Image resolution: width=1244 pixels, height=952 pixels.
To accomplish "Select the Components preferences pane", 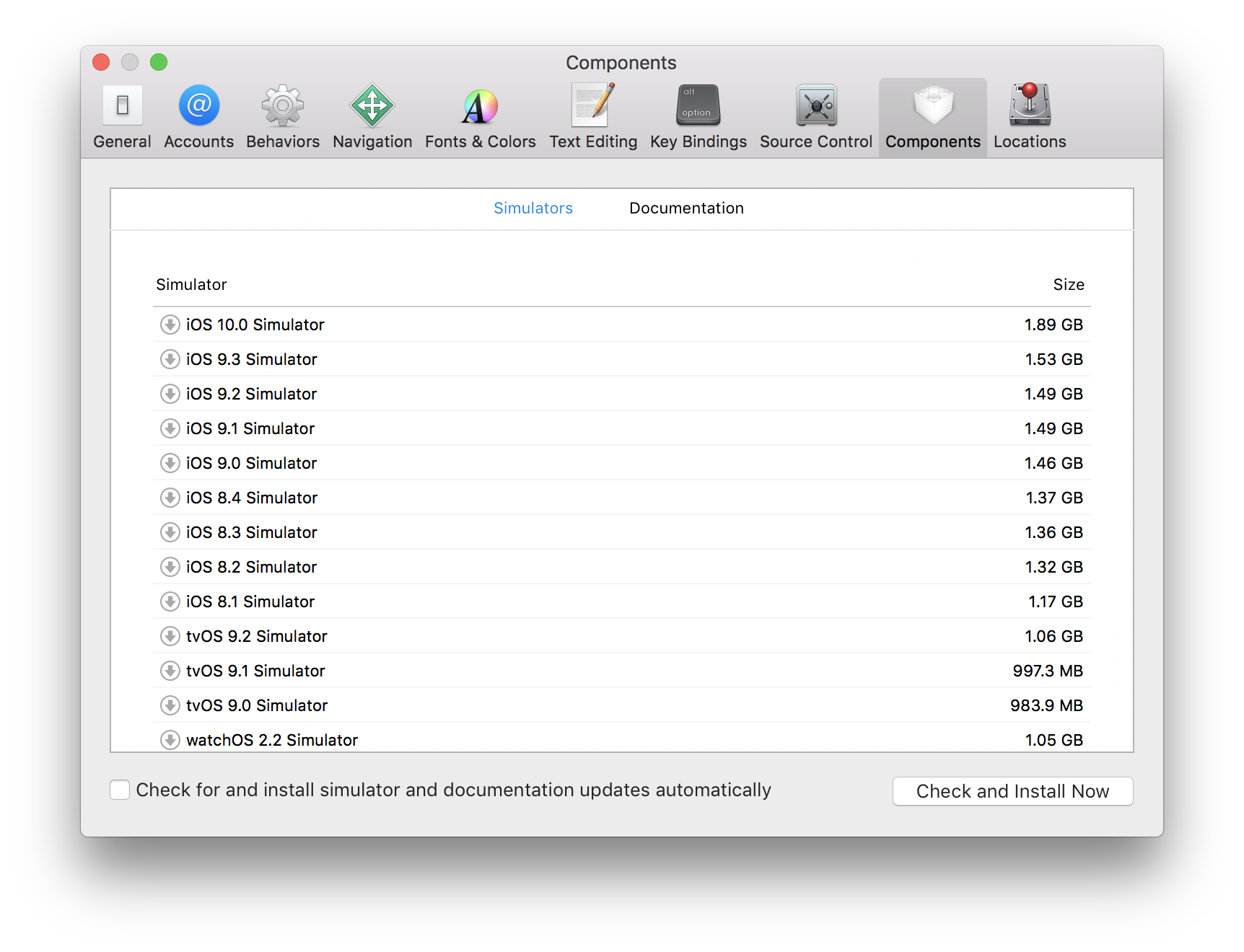I will (x=932, y=115).
